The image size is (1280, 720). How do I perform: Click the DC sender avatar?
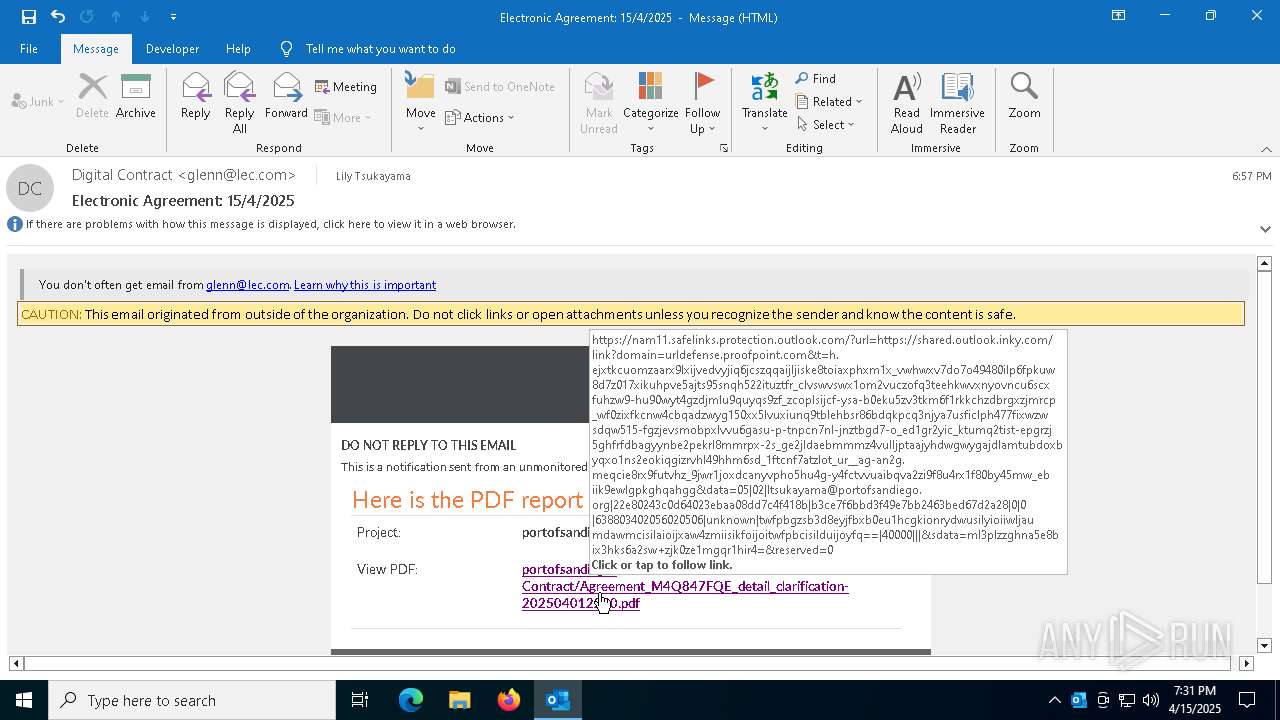click(30, 188)
